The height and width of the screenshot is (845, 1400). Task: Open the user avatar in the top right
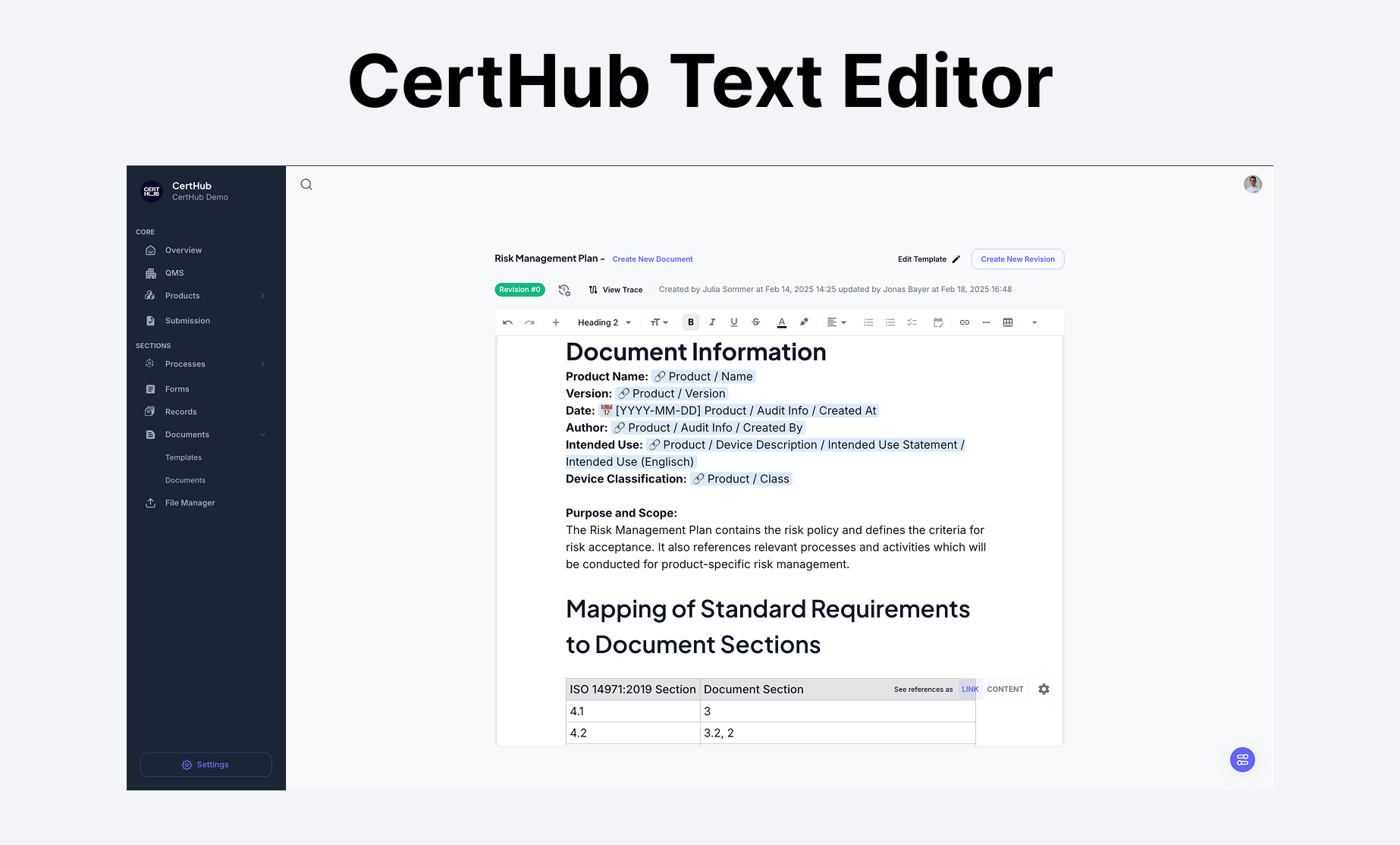click(x=1252, y=184)
